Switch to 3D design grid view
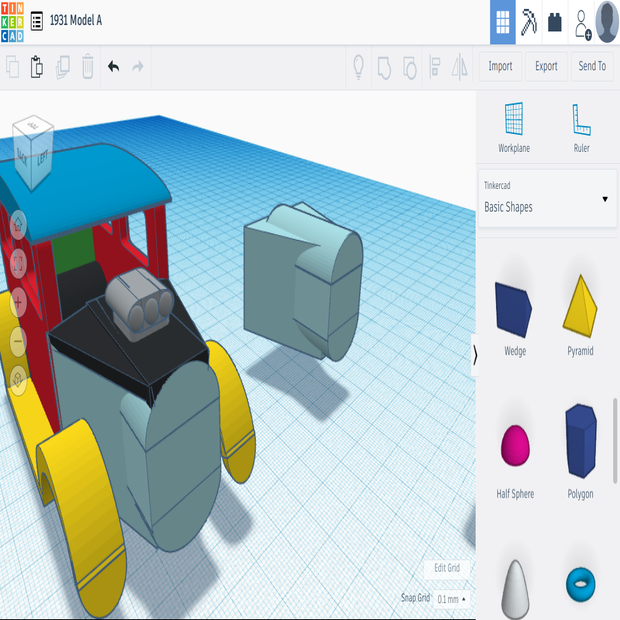Image resolution: width=620 pixels, height=620 pixels. click(503, 22)
